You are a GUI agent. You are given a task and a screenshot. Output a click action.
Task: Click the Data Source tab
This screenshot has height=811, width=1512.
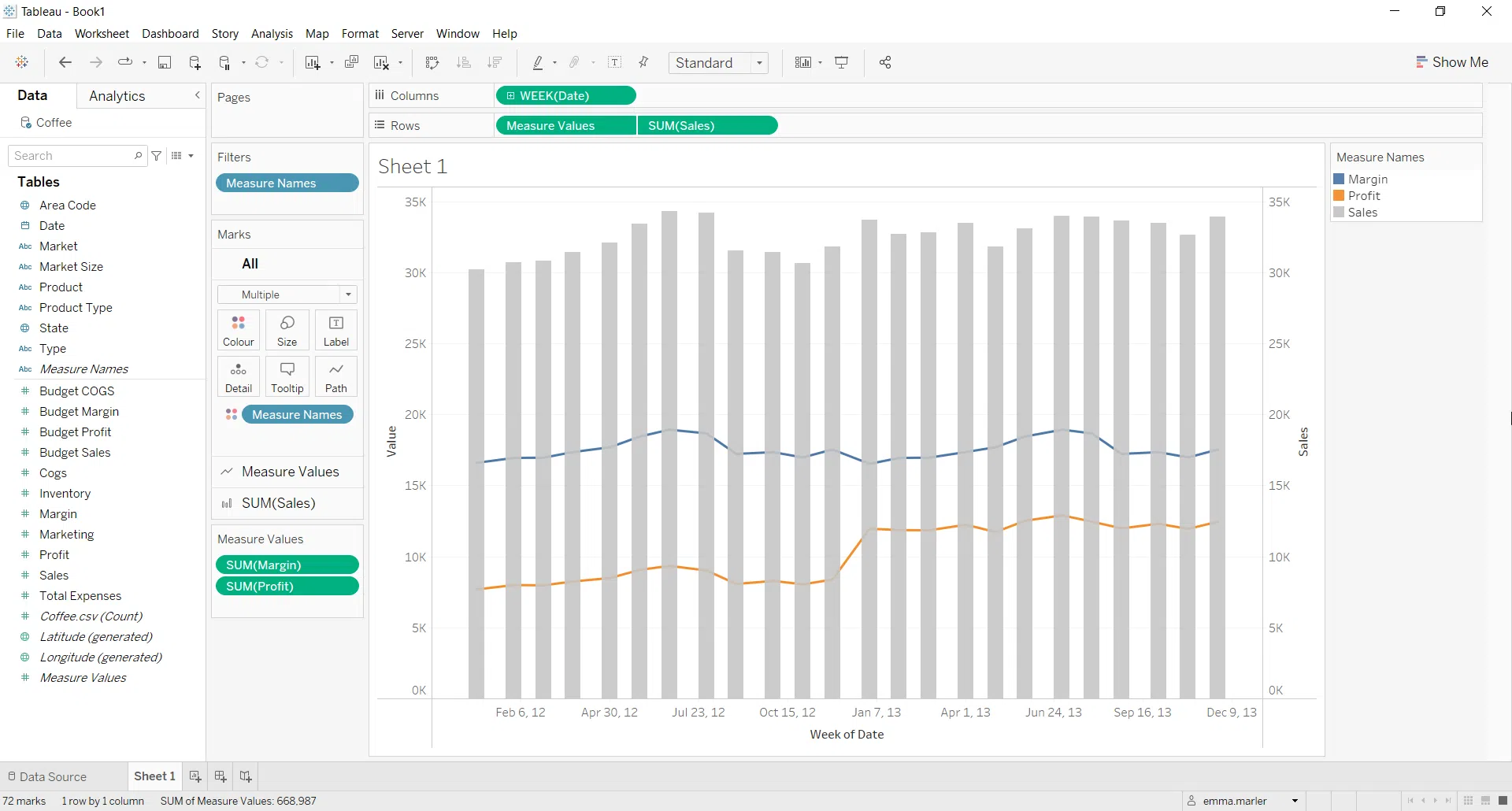[53, 776]
